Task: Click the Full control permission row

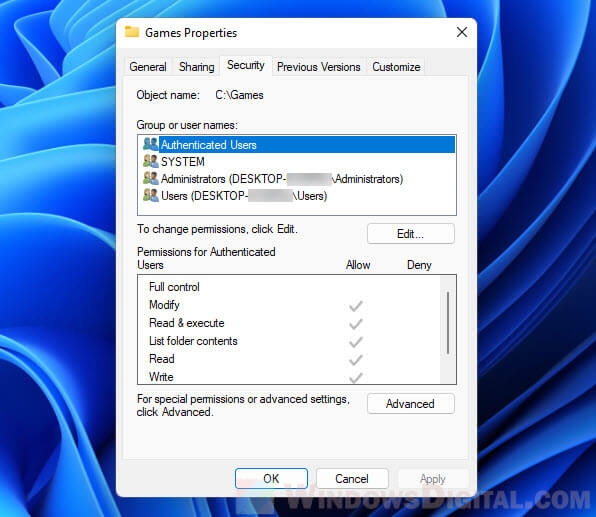Action: [289, 287]
